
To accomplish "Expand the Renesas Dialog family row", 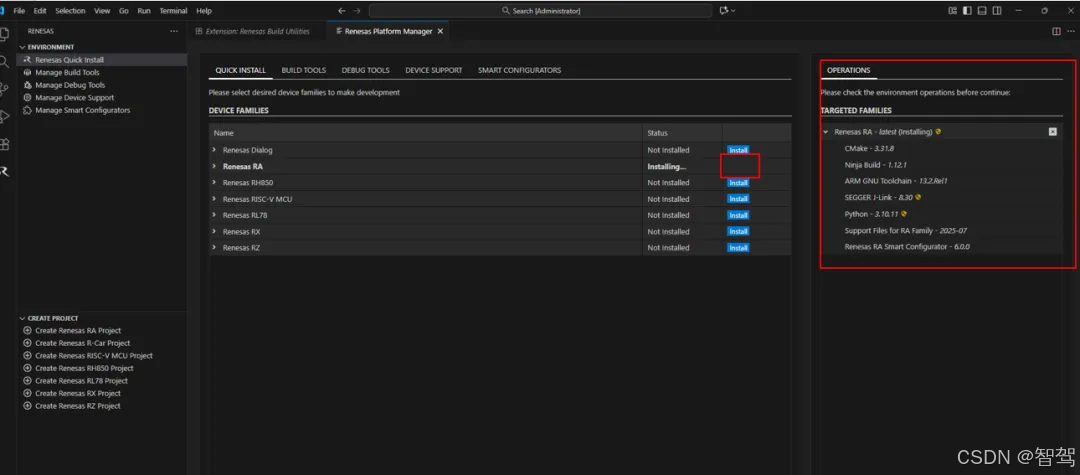I will tap(214, 149).
